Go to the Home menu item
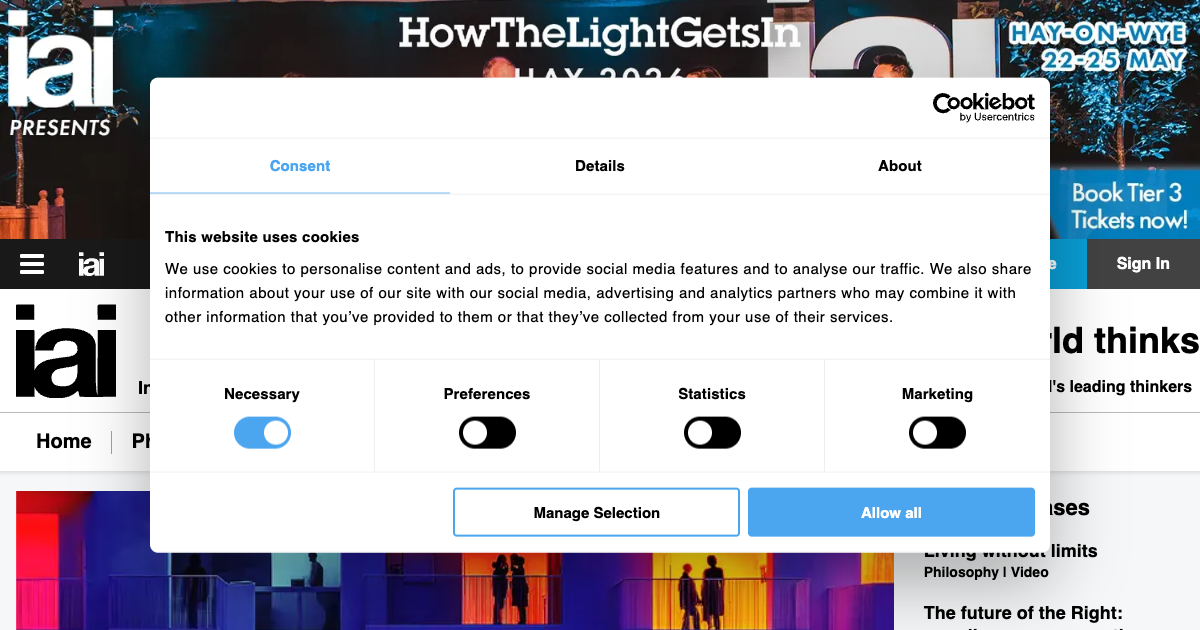Image resolution: width=1200 pixels, height=630 pixels. [64, 441]
